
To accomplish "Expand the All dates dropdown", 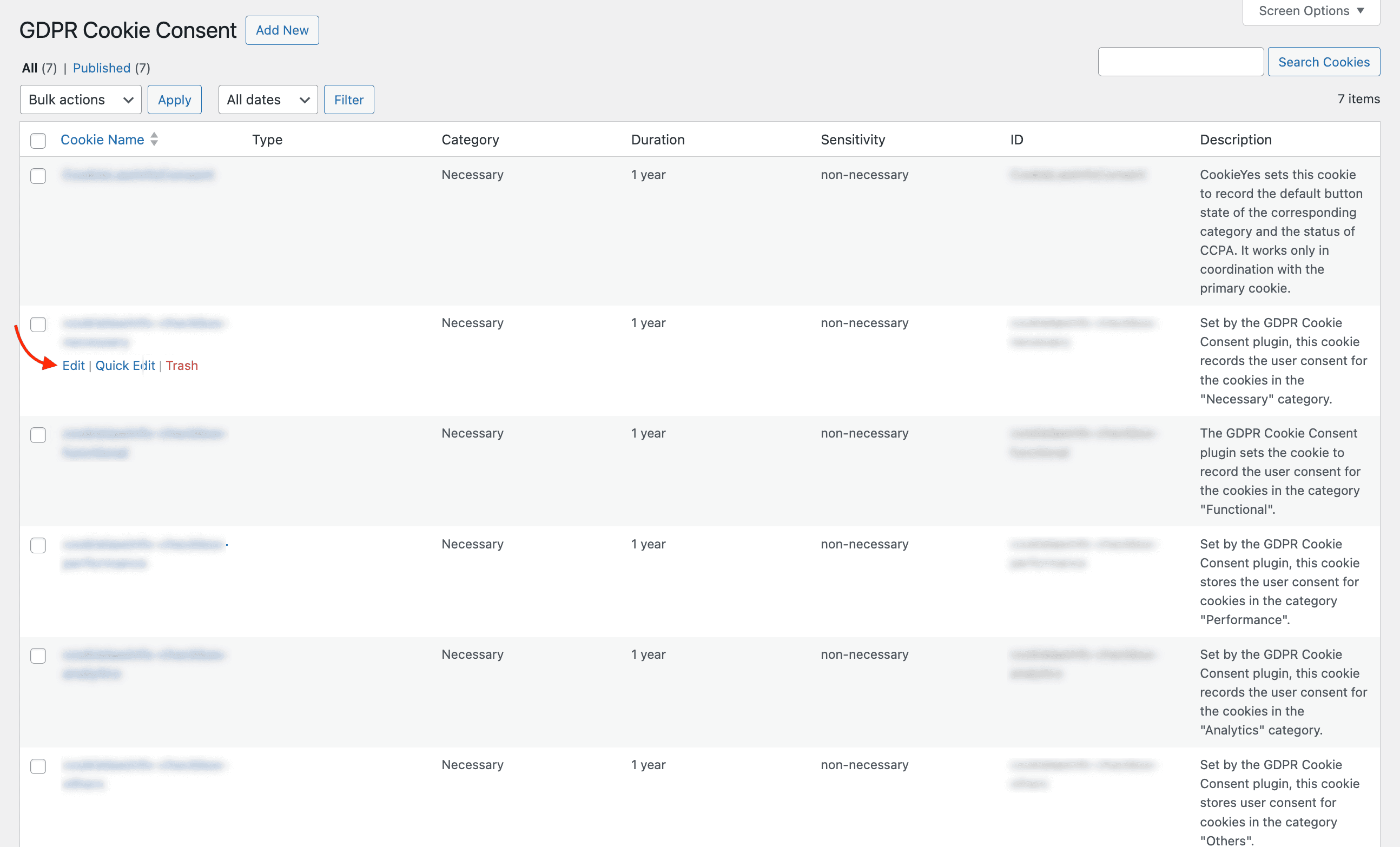I will coord(268,100).
